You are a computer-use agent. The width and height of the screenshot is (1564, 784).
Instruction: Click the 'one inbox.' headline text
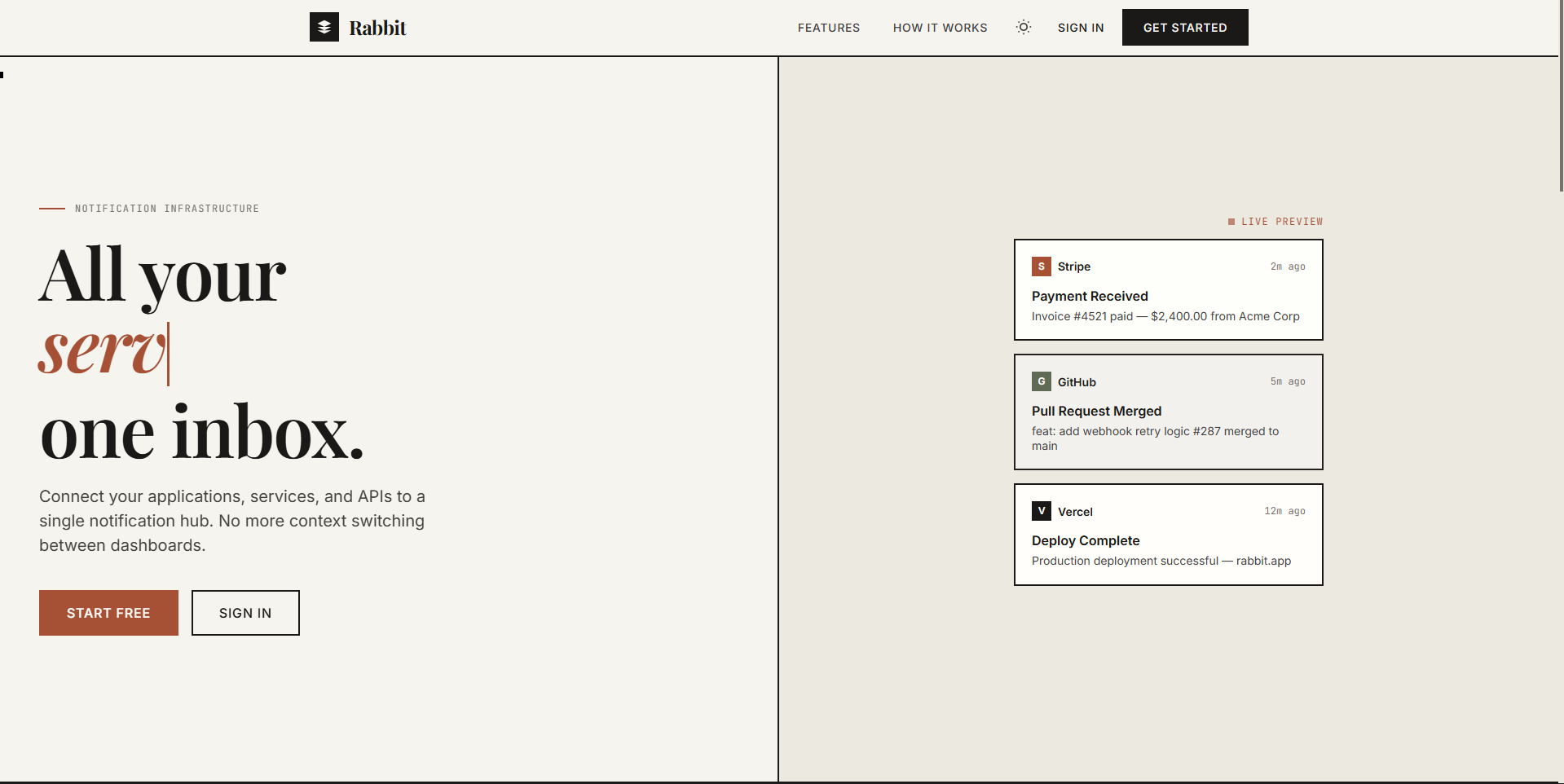tap(202, 432)
